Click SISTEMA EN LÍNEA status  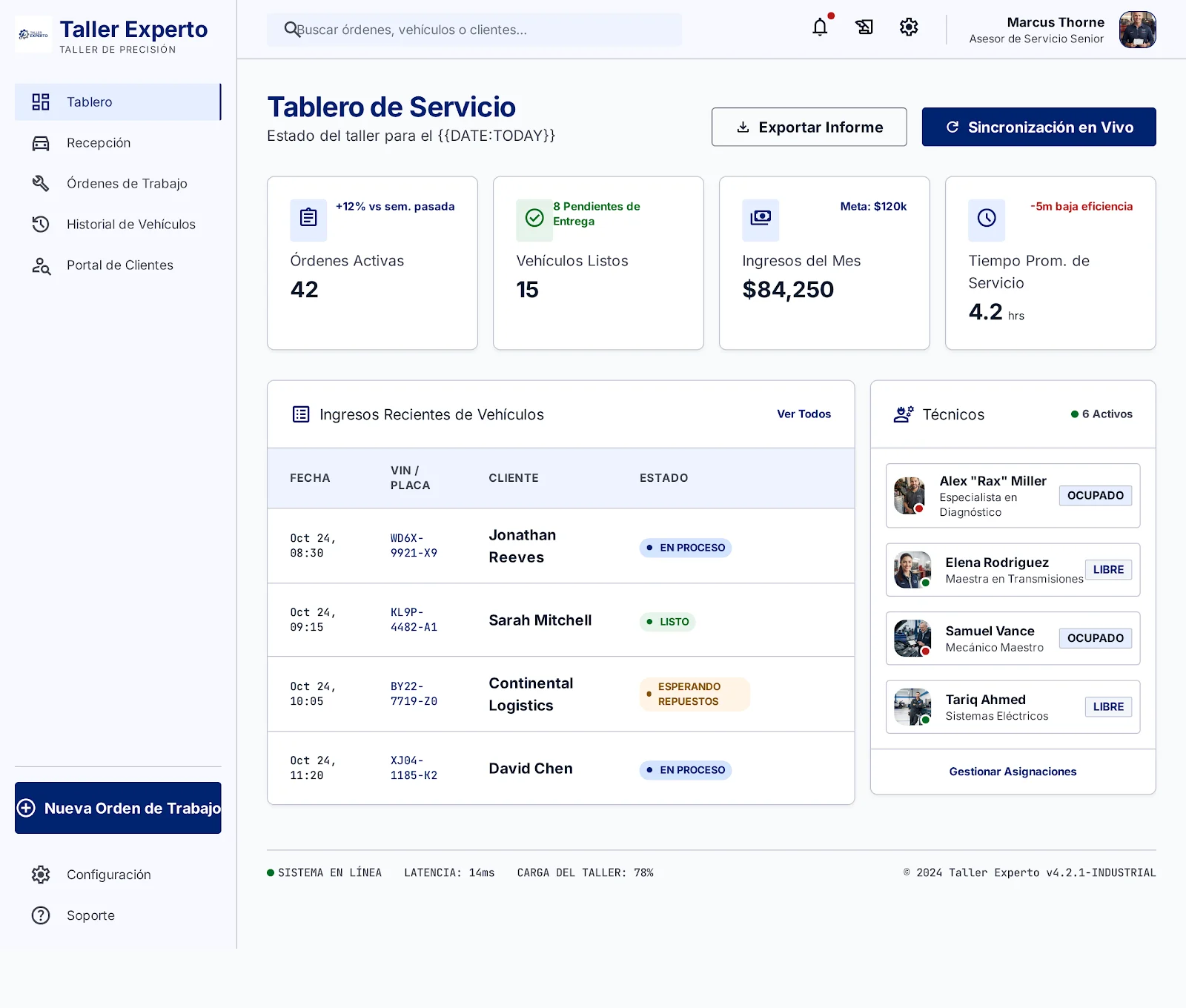pos(325,873)
